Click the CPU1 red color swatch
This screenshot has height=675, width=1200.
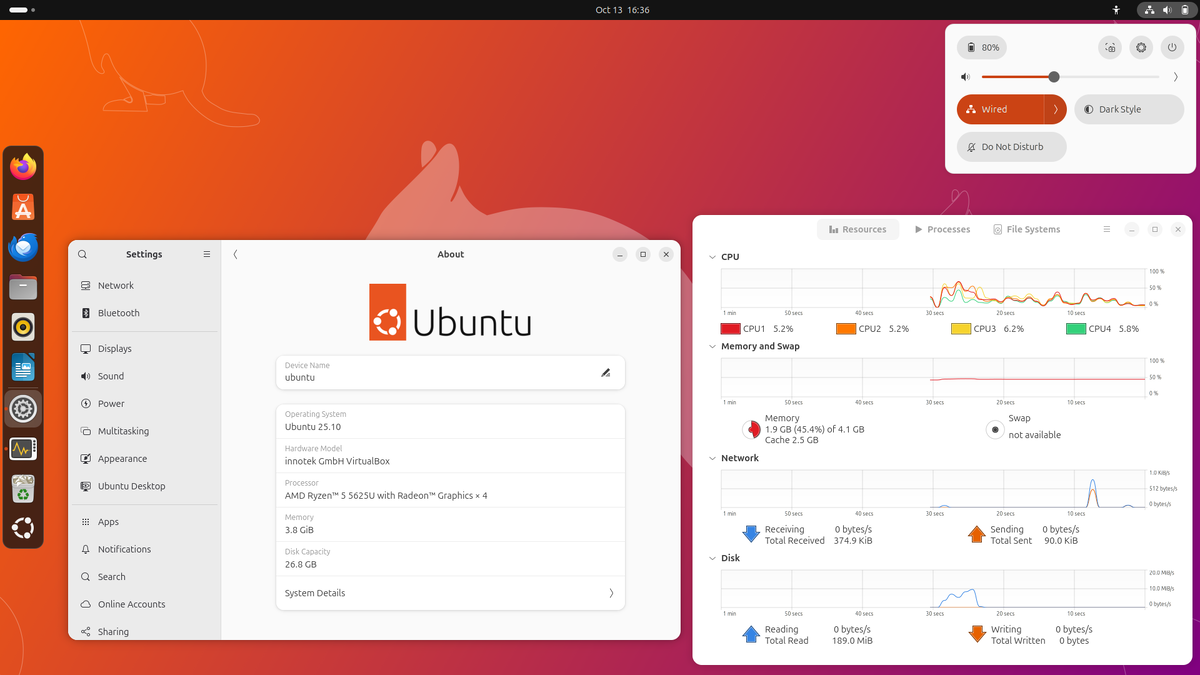click(x=730, y=328)
